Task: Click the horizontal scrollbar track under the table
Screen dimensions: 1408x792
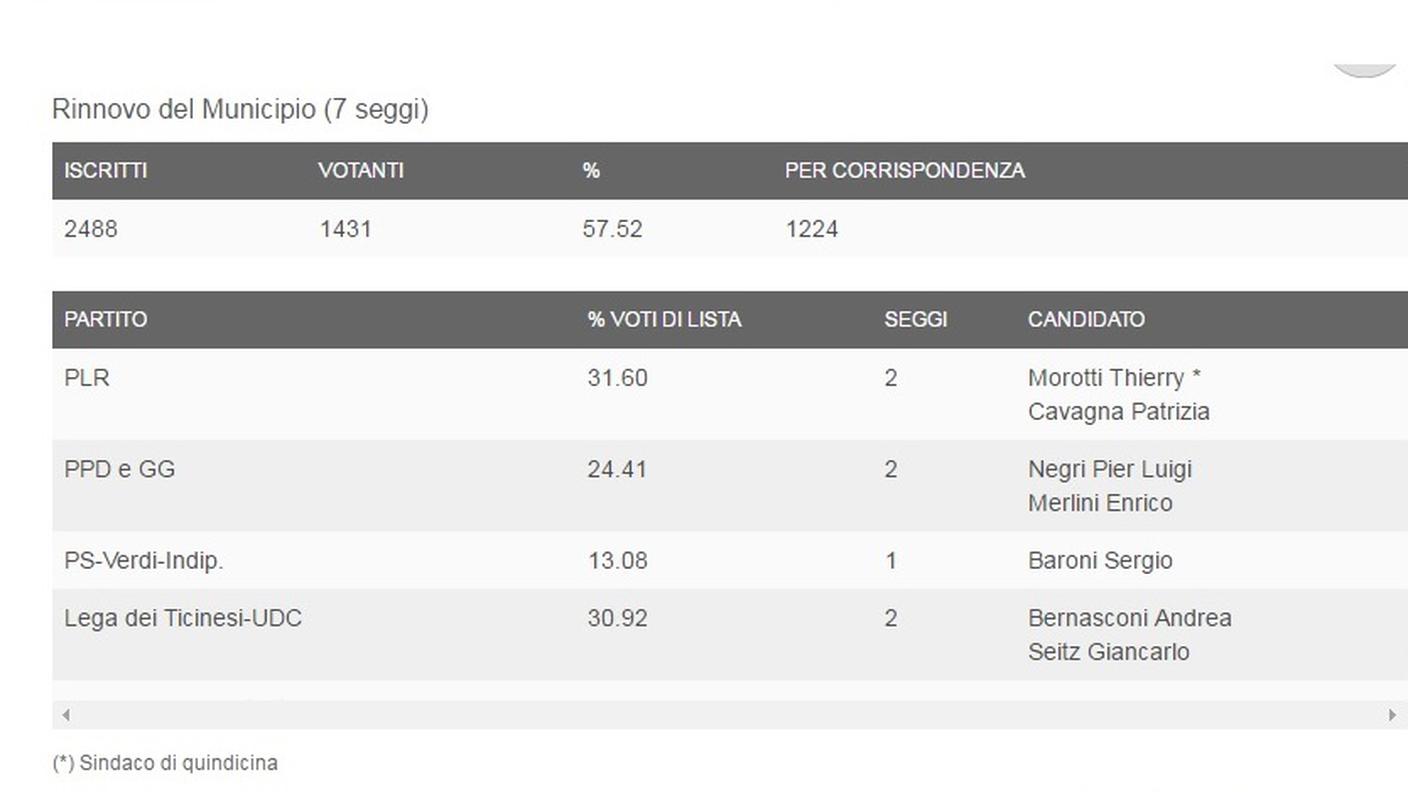Action: coord(729,715)
